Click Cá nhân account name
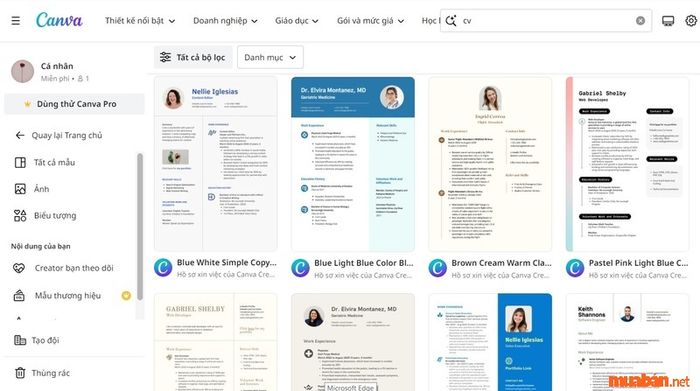Image resolution: width=700 pixels, height=391 pixels. coord(57,66)
